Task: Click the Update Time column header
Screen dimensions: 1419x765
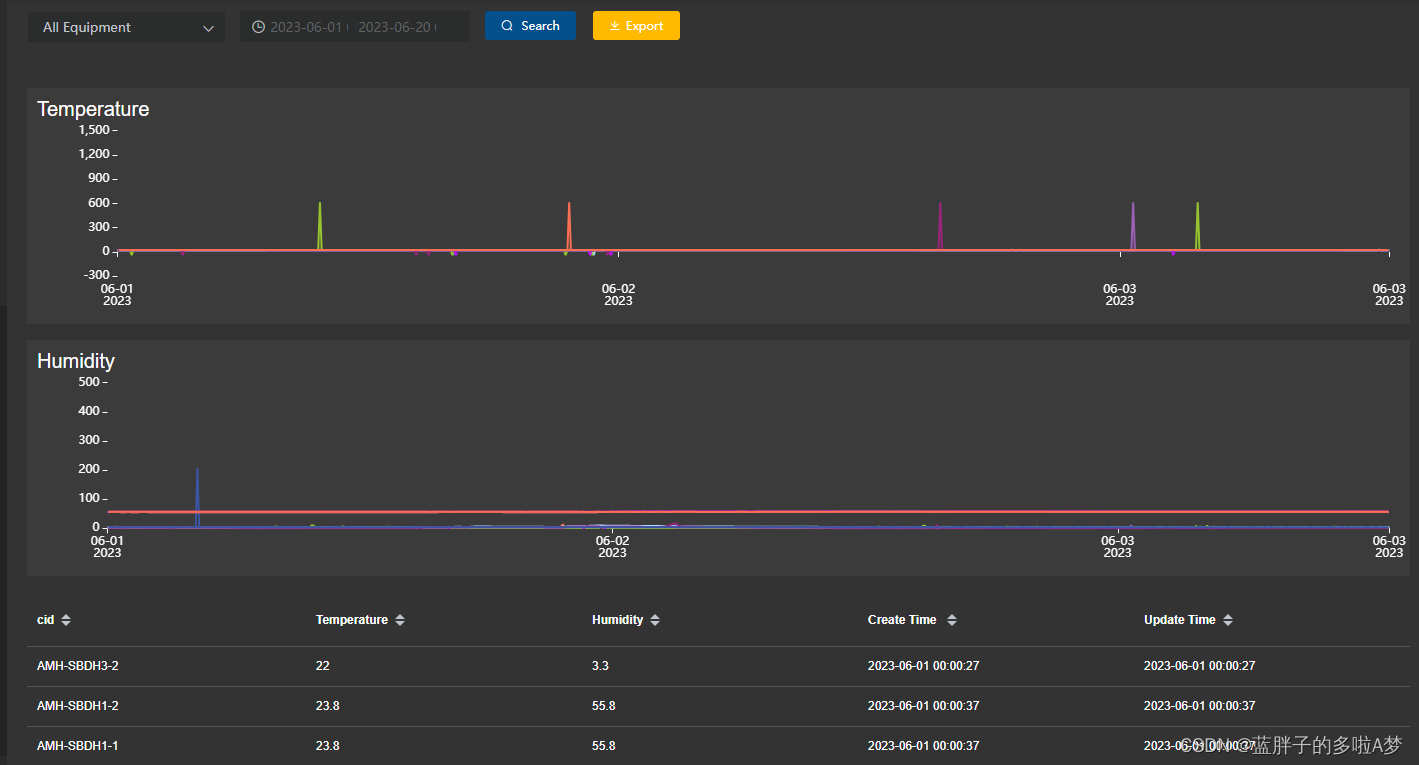Action: point(1180,620)
